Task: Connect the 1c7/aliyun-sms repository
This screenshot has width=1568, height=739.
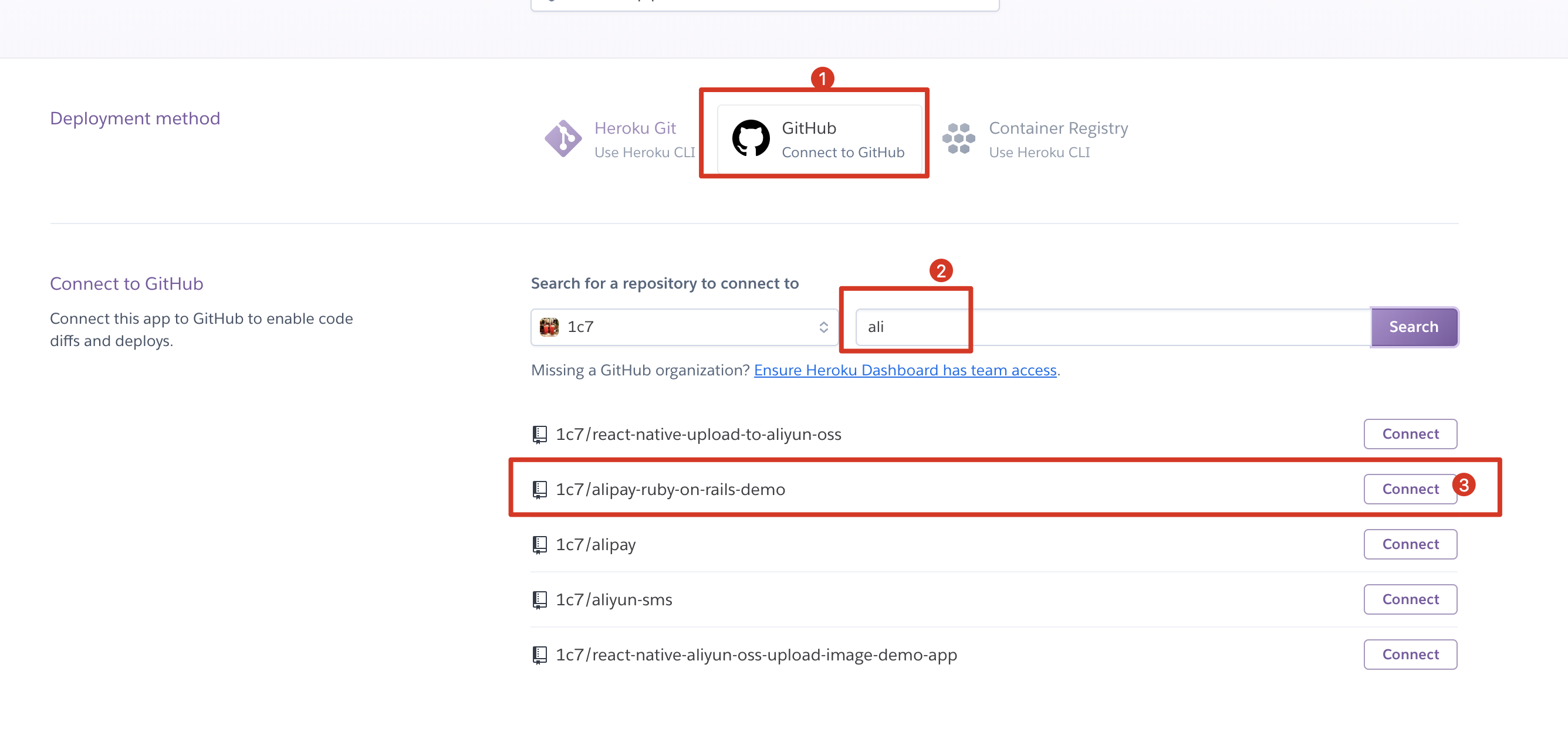Action: coord(1410,599)
